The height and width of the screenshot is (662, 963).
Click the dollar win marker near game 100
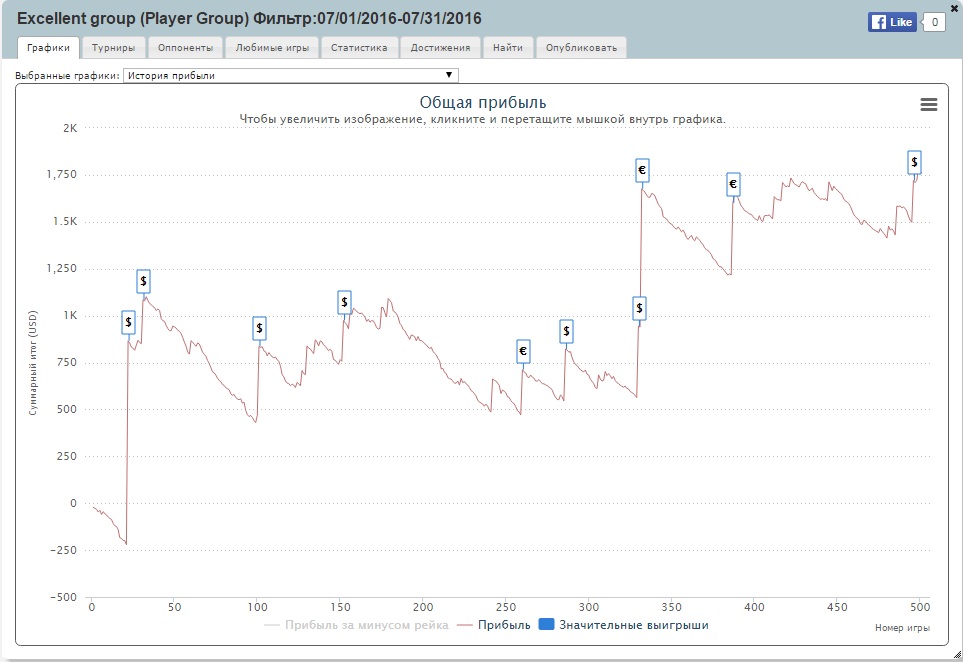259,329
